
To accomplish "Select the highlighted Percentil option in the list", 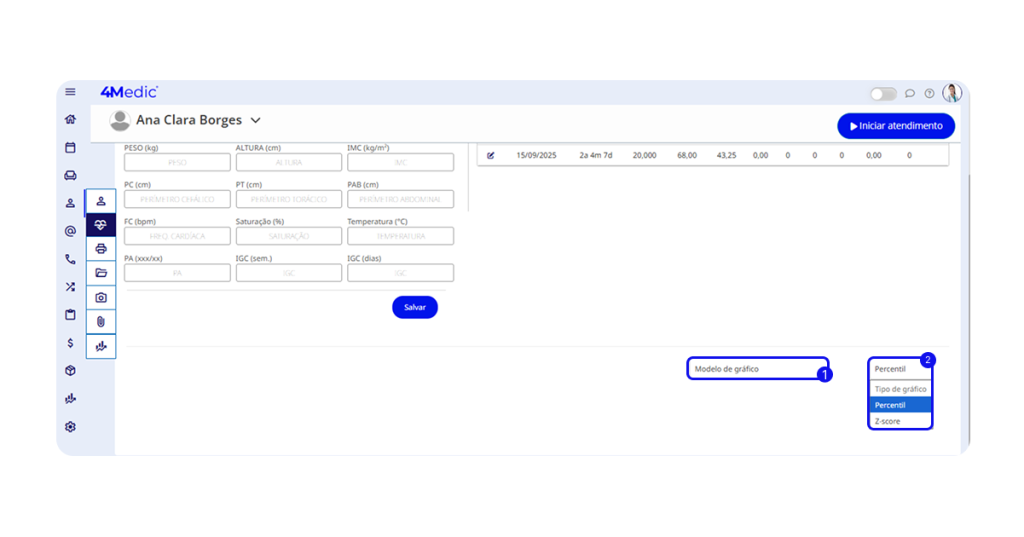I will pyautogui.click(x=900, y=405).
